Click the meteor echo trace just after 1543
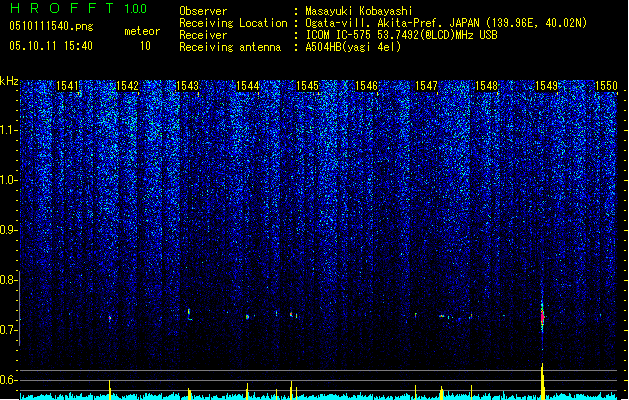This screenshot has width=629, height=400. click(x=189, y=314)
